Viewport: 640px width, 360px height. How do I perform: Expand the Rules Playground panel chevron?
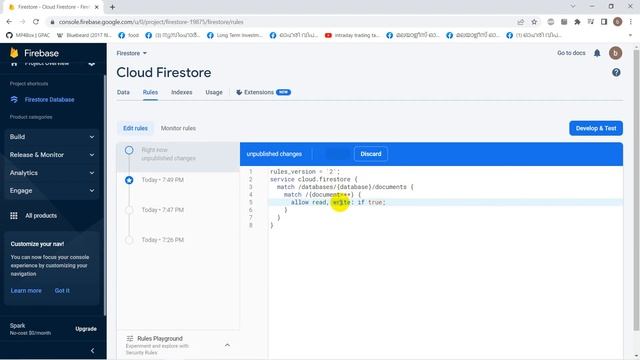227,345
